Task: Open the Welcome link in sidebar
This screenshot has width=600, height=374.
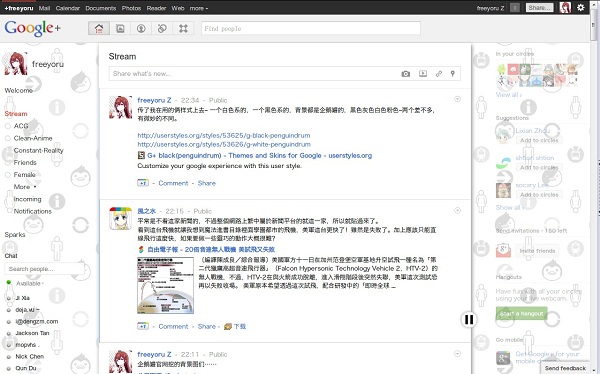Action: click(x=18, y=90)
